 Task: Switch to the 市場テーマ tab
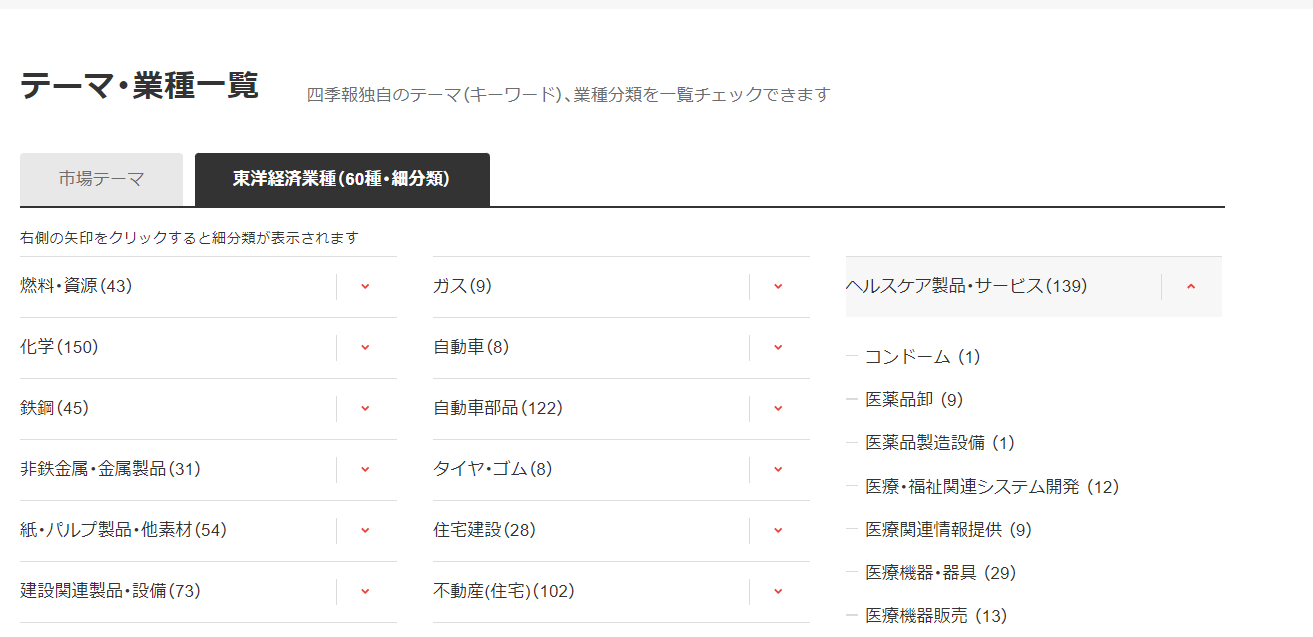click(x=101, y=179)
